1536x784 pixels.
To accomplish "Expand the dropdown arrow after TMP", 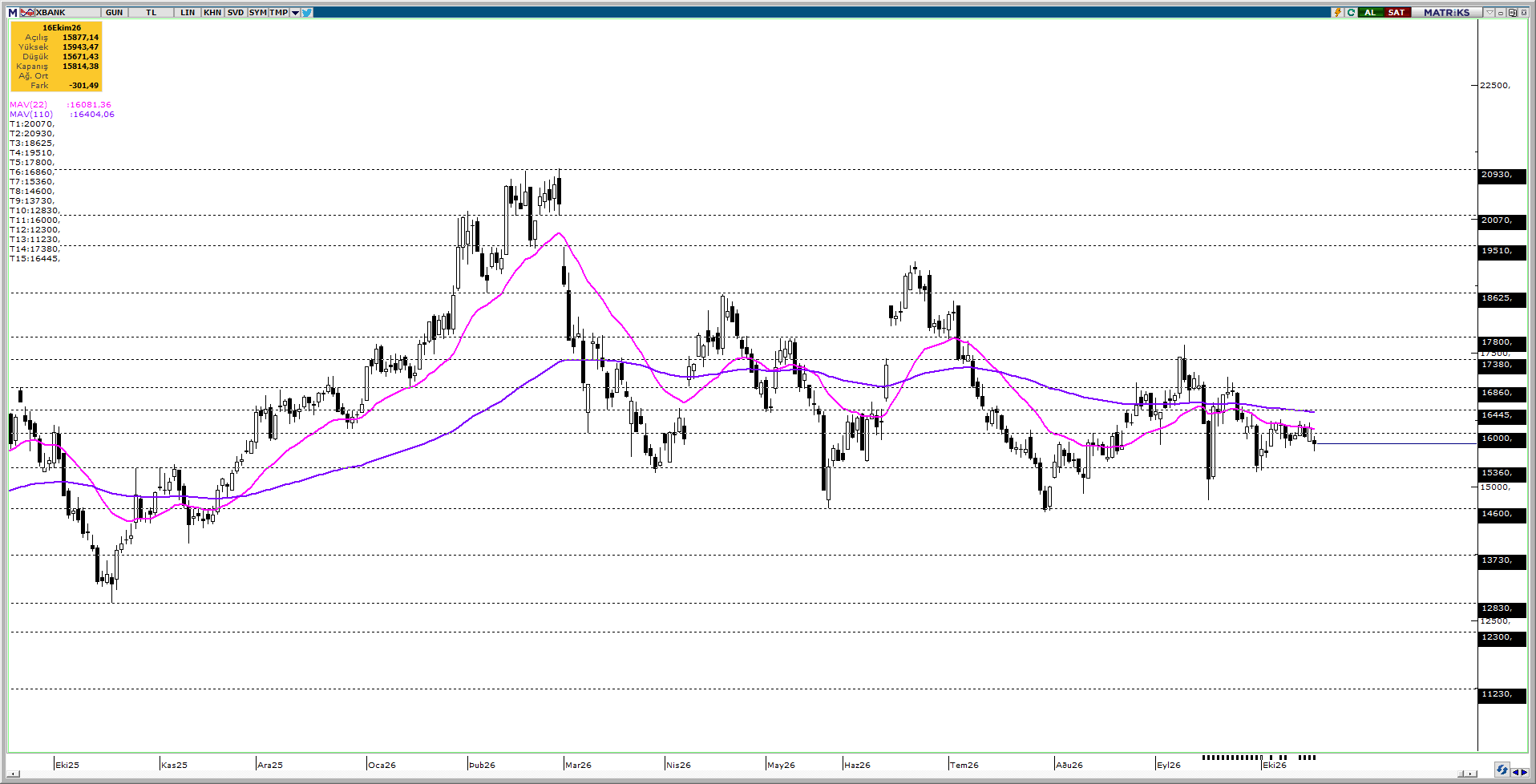I will click(295, 12).
